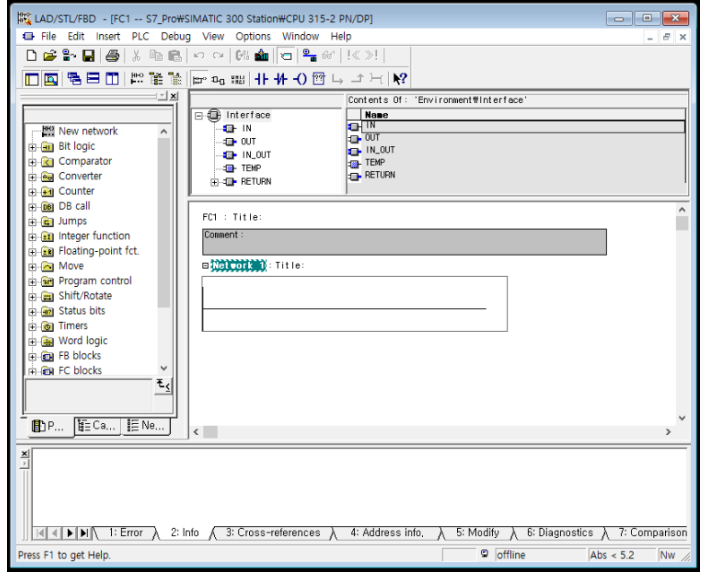Click the Undo arrow icon

pos(199,56)
